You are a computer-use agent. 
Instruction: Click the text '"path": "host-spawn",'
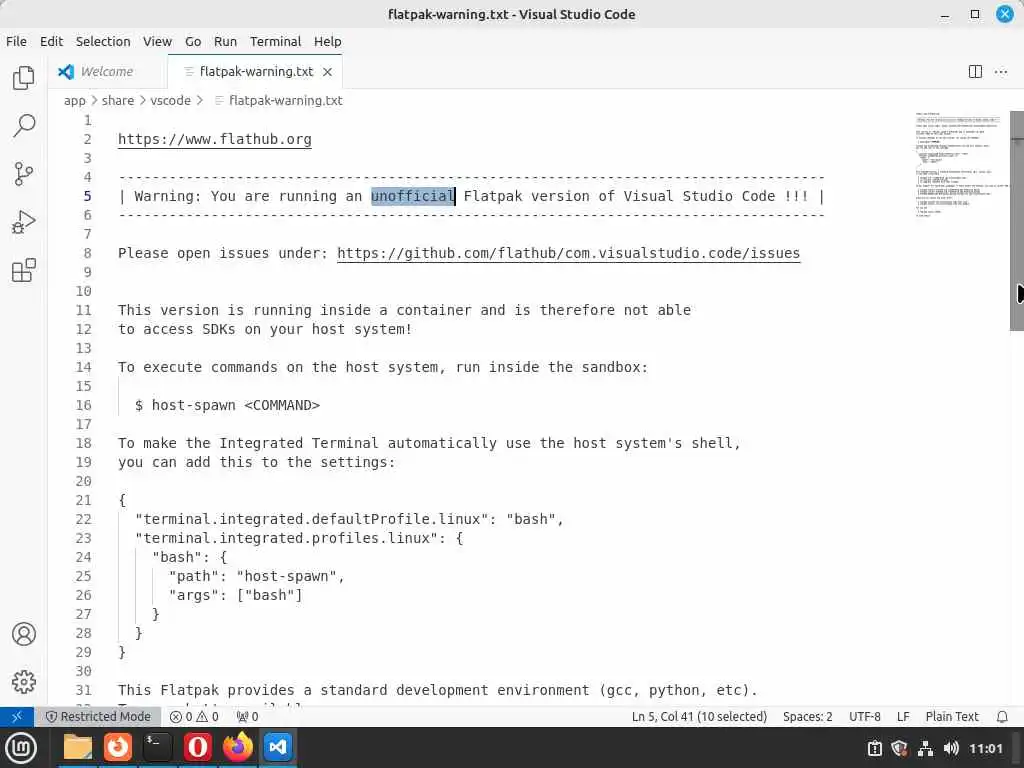click(x=257, y=576)
